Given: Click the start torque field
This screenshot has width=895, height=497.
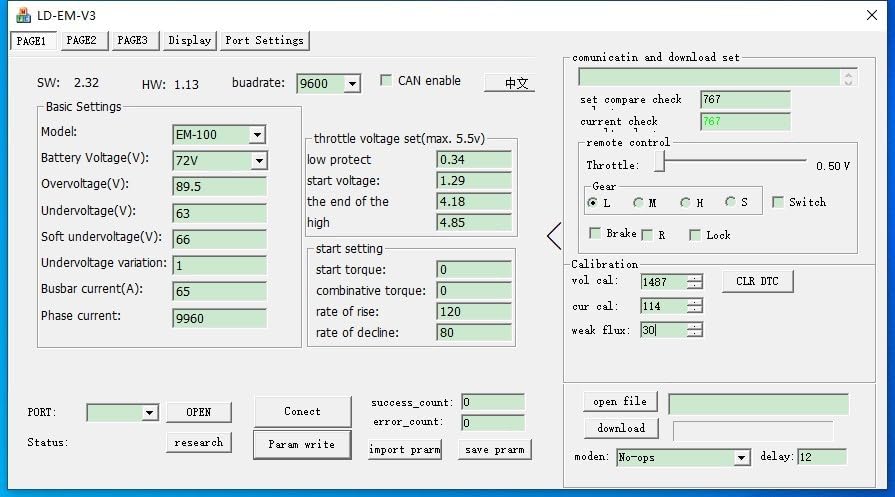Looking at the screenshot, I should click(x=474, y=269).
